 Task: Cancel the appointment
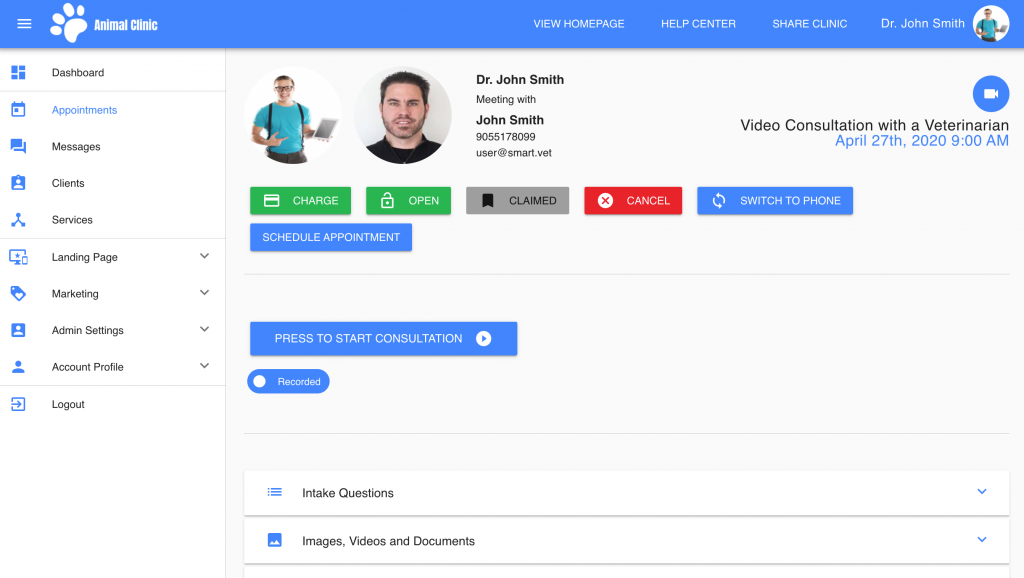[x=633, y=200]
